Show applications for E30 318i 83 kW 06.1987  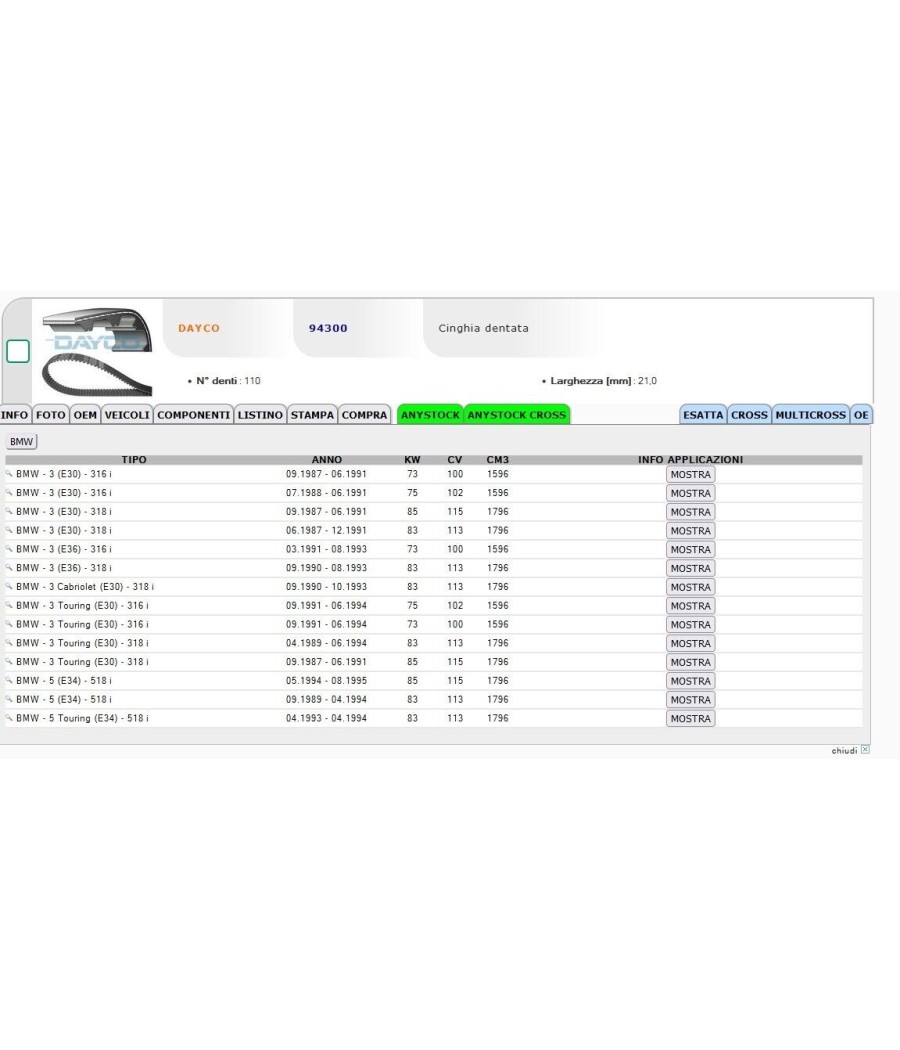tap(690, 531)
